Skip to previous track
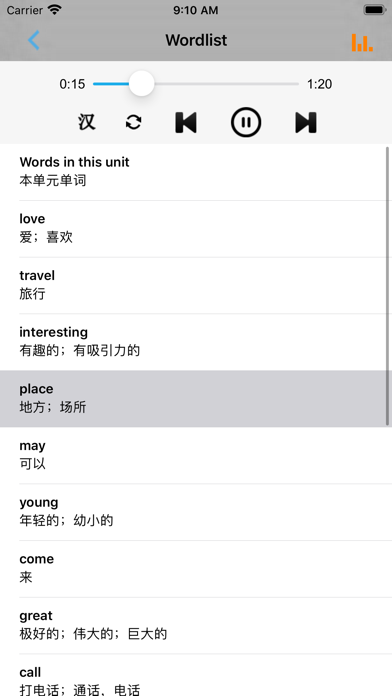Viewport: 392px width, 696px height. pyautogui.click(x=186, y=122)
